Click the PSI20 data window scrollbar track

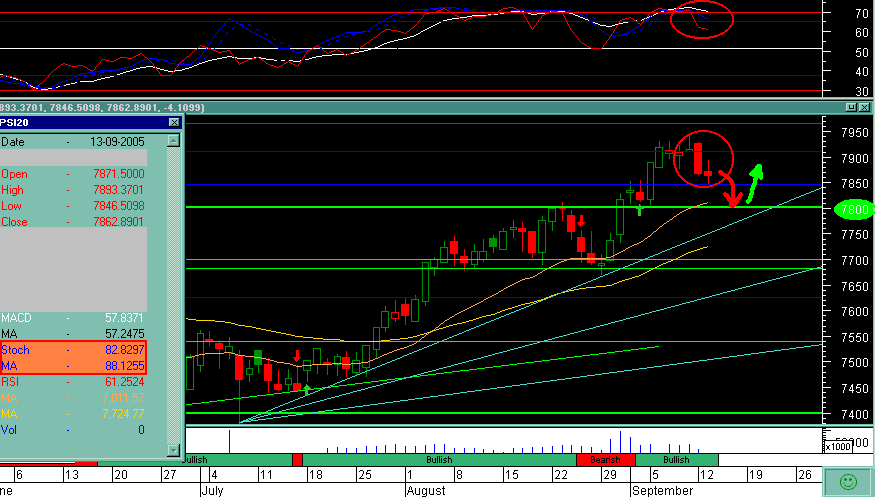174,296
